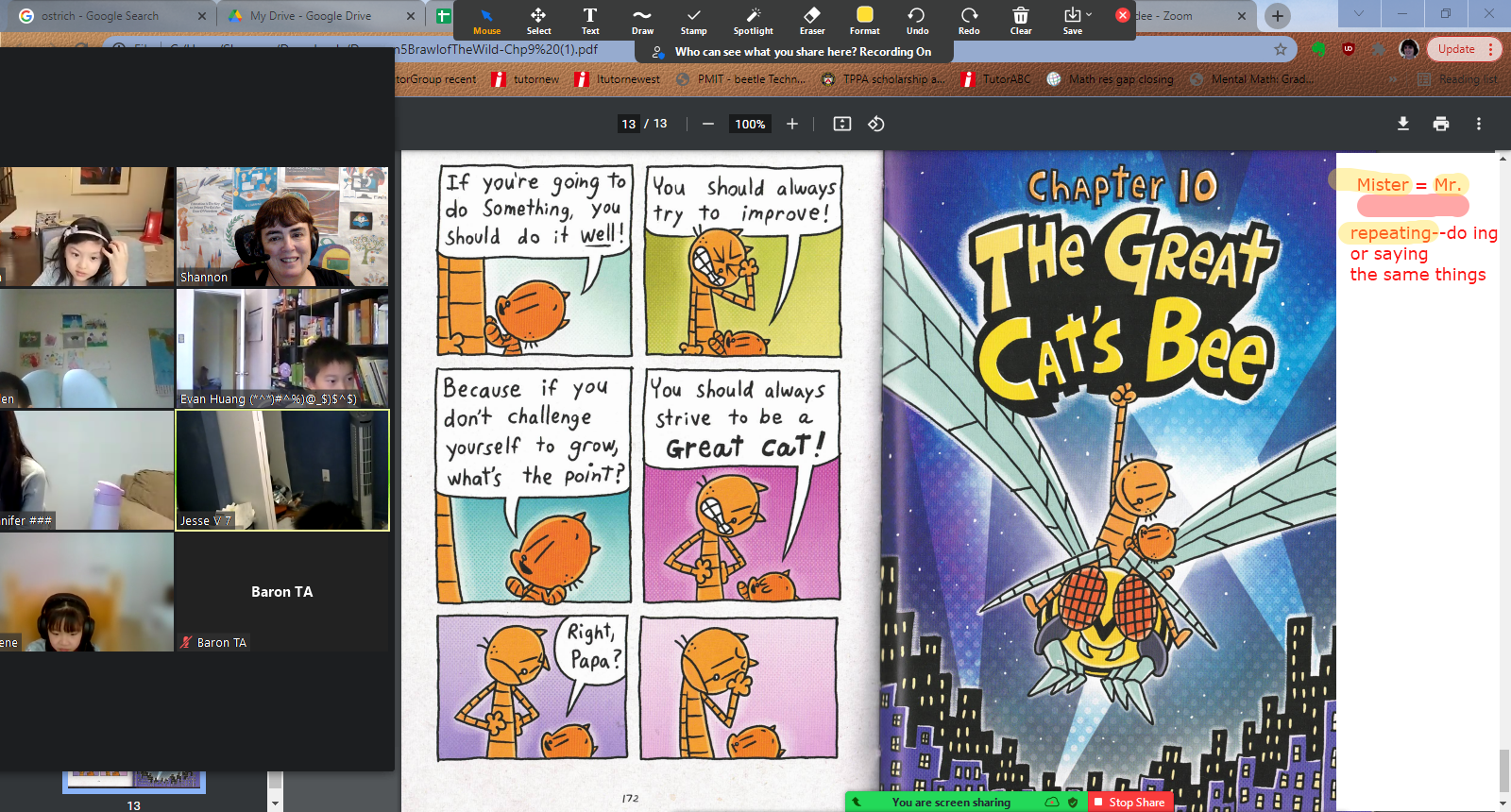Bookmark this page with the star
Viewport: 1511px width, 812px height.
1281,49
